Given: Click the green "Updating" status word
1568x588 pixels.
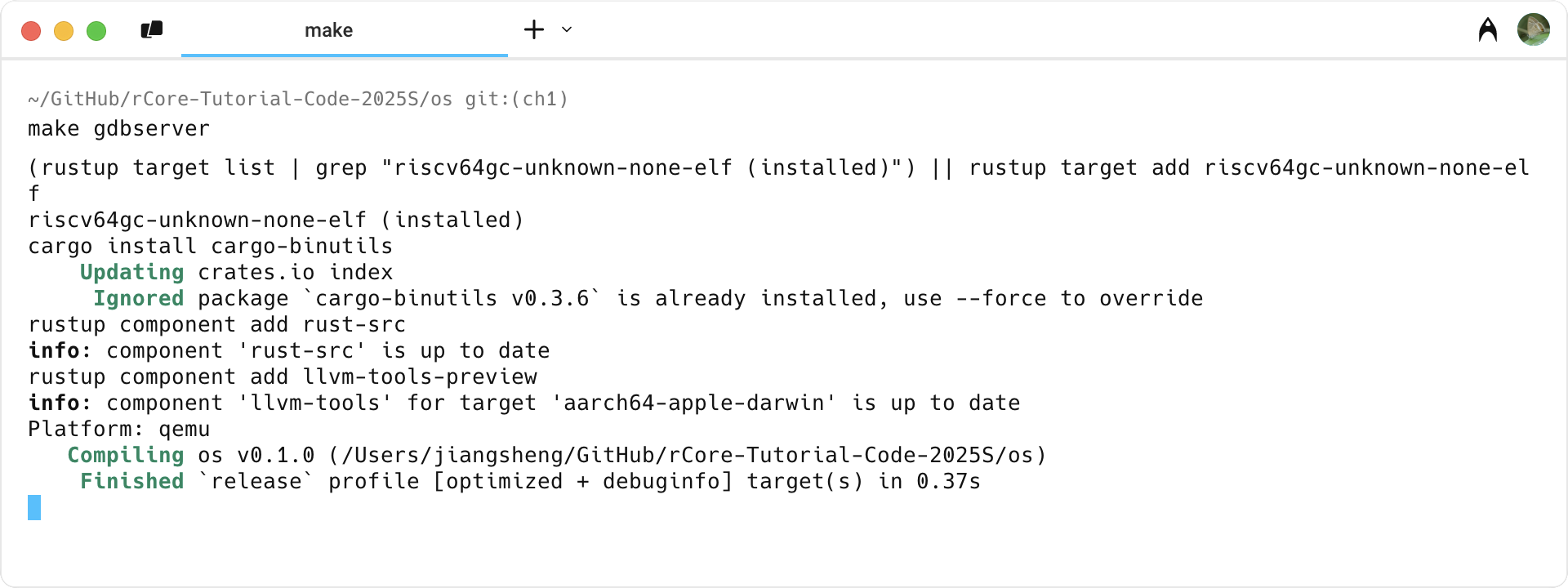Looking at the screenshot, I should [131, 272].
